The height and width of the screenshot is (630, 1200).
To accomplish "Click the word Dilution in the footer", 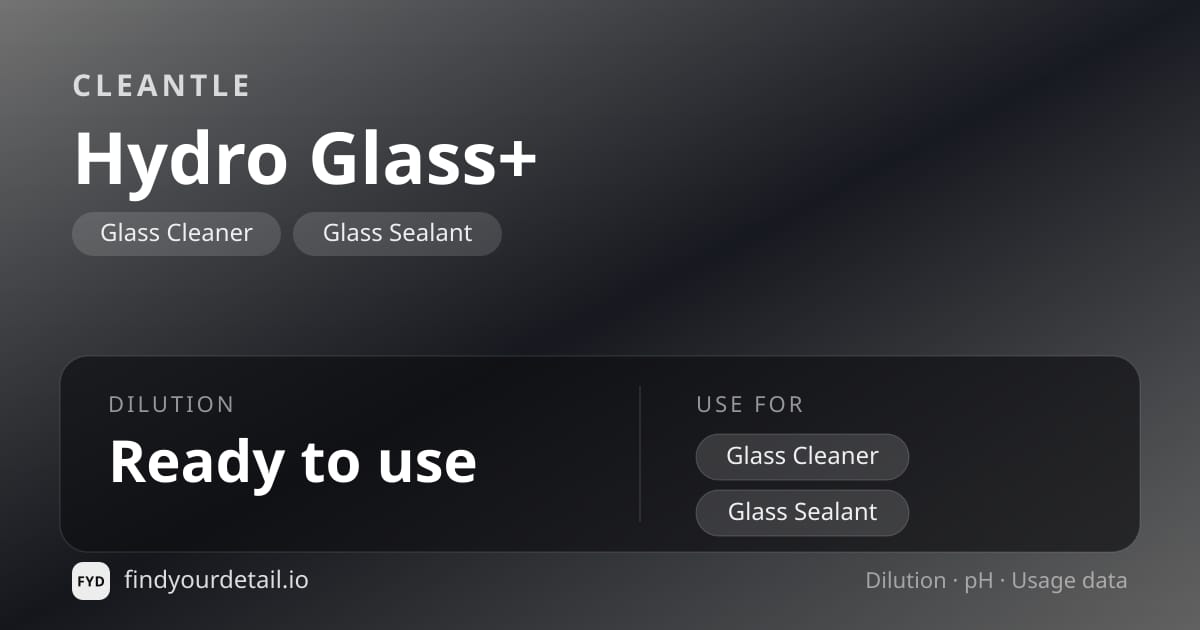I will pos(905,581).
